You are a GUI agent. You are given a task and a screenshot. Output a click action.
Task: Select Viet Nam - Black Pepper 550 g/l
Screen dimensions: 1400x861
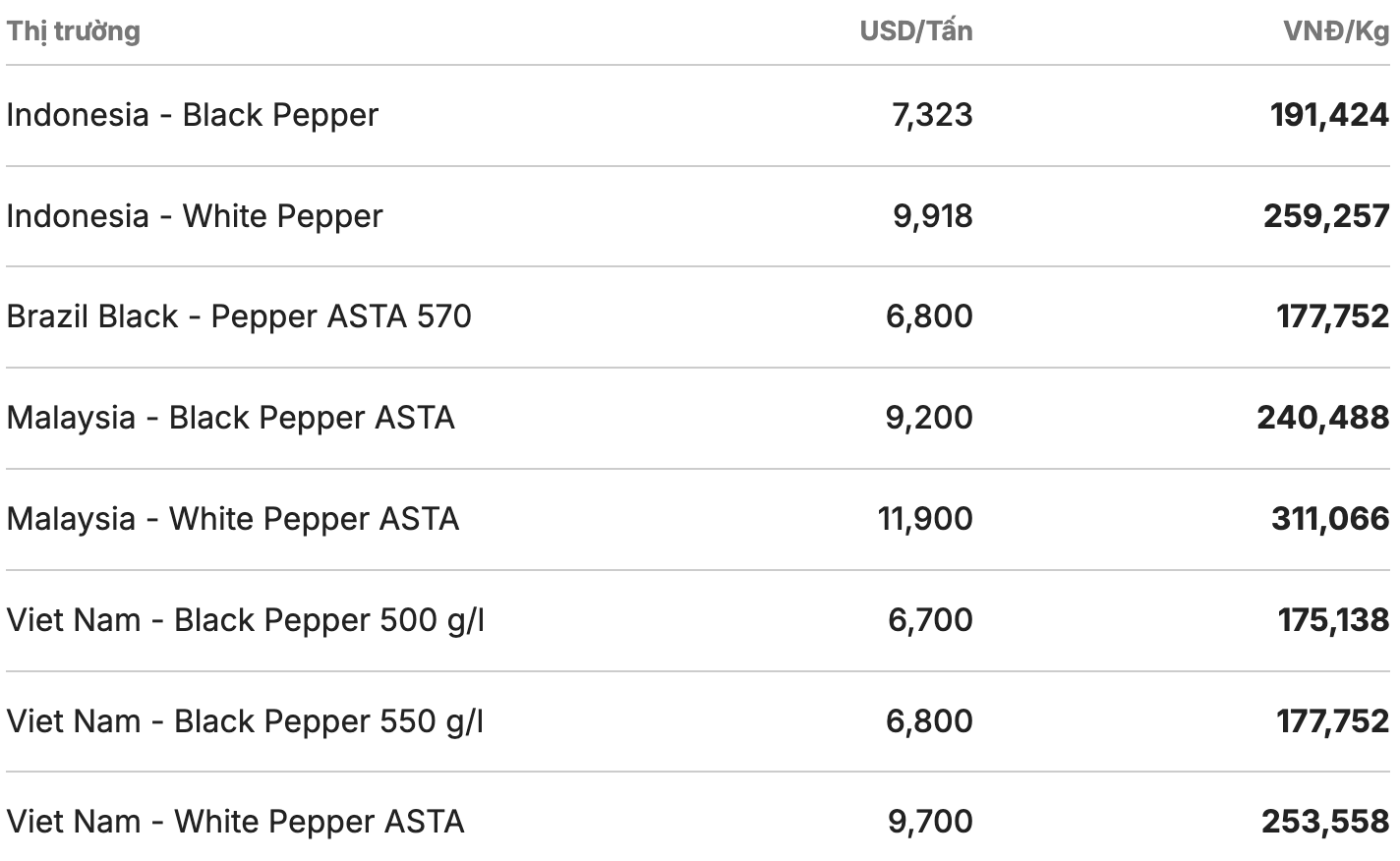pos(246,721)
